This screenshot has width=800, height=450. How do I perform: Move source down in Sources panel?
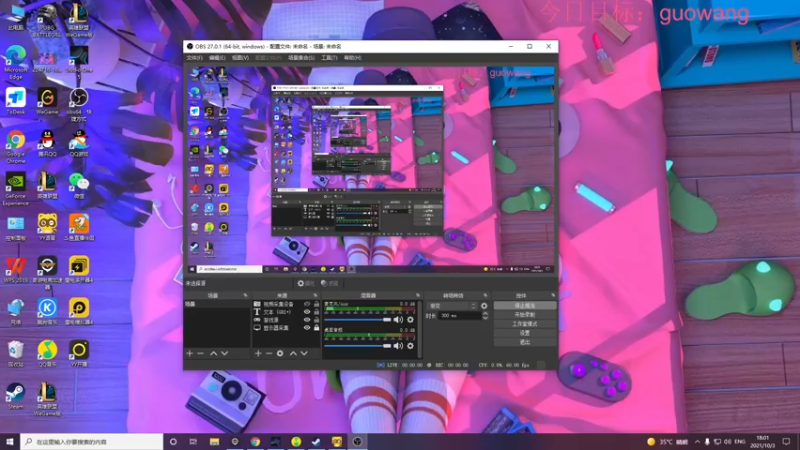[x=304, y=353]
